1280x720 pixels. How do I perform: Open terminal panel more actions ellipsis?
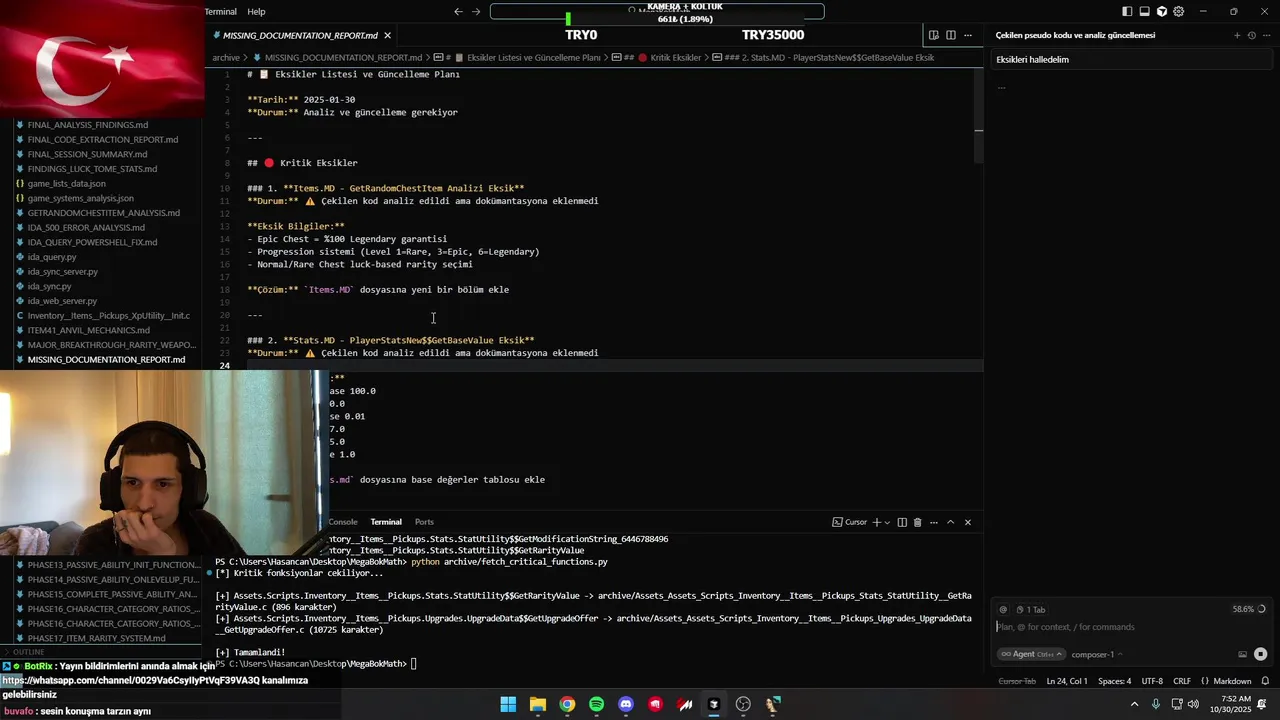(x=934, y=522)
